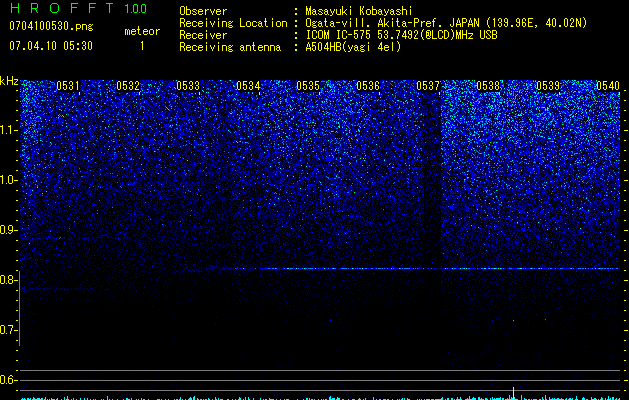Click observer name Masayuki Kobayashi
This screenshot has width=629, height=400.
click(x=359, y=11)
